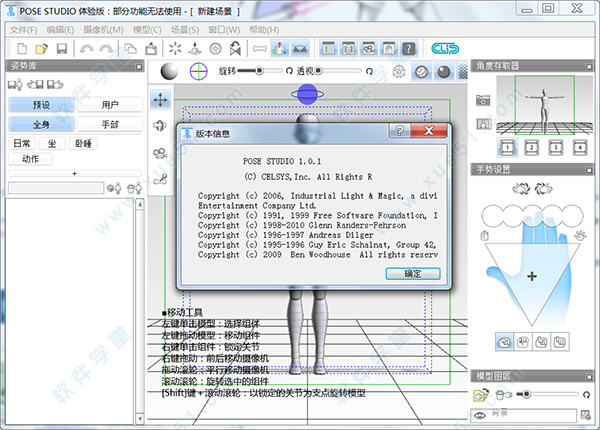Undo the last action
This screenshot has height=430, width=600.
86,49
